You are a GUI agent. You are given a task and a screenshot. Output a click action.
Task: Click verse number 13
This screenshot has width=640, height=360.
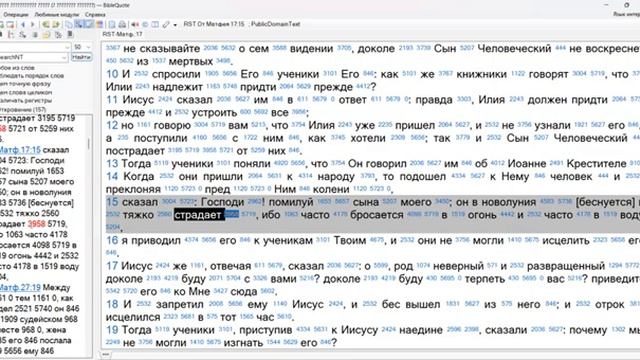click(x=112, y=164)
